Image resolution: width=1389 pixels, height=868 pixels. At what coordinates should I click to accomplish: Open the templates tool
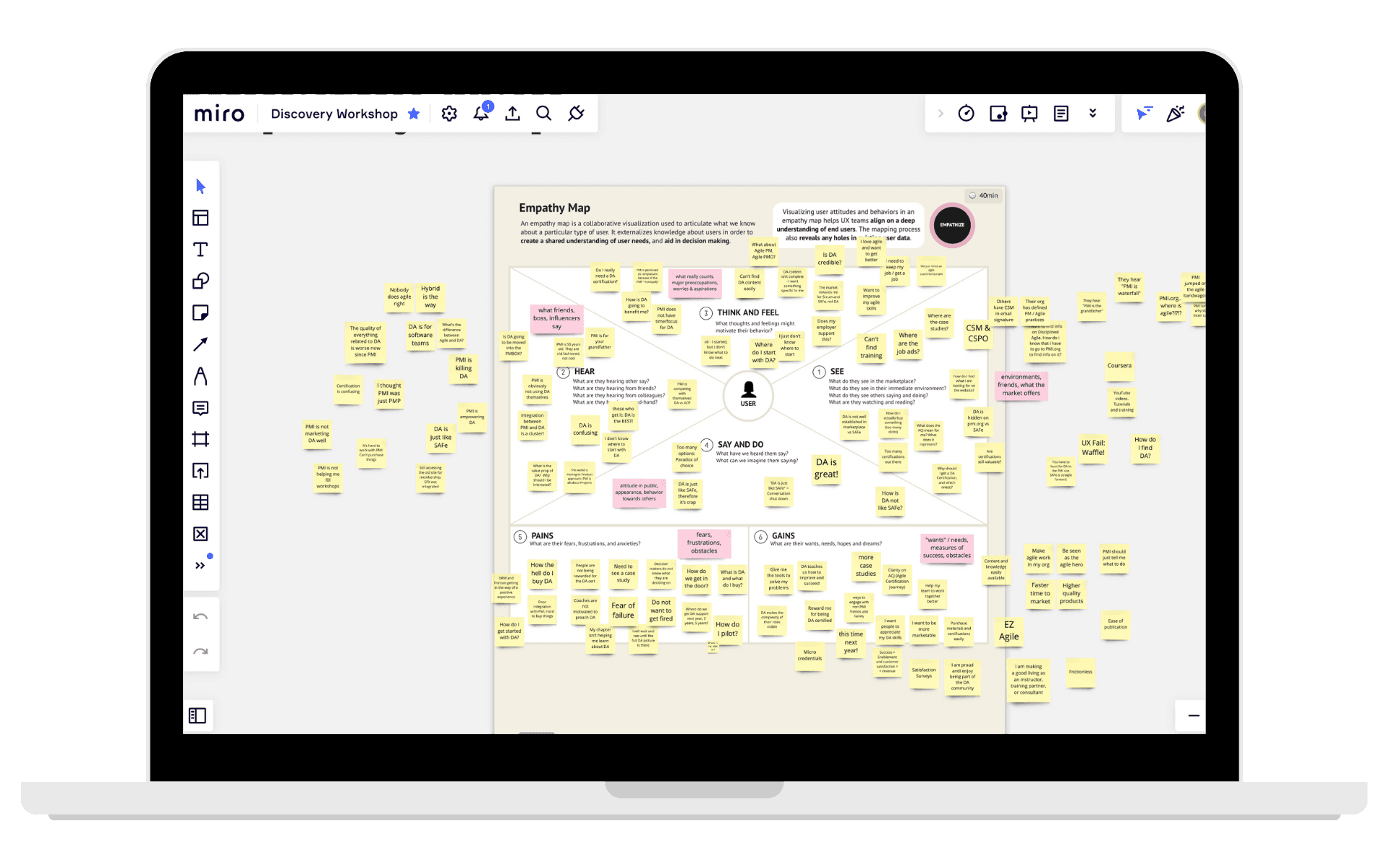(x=200, y=218)
